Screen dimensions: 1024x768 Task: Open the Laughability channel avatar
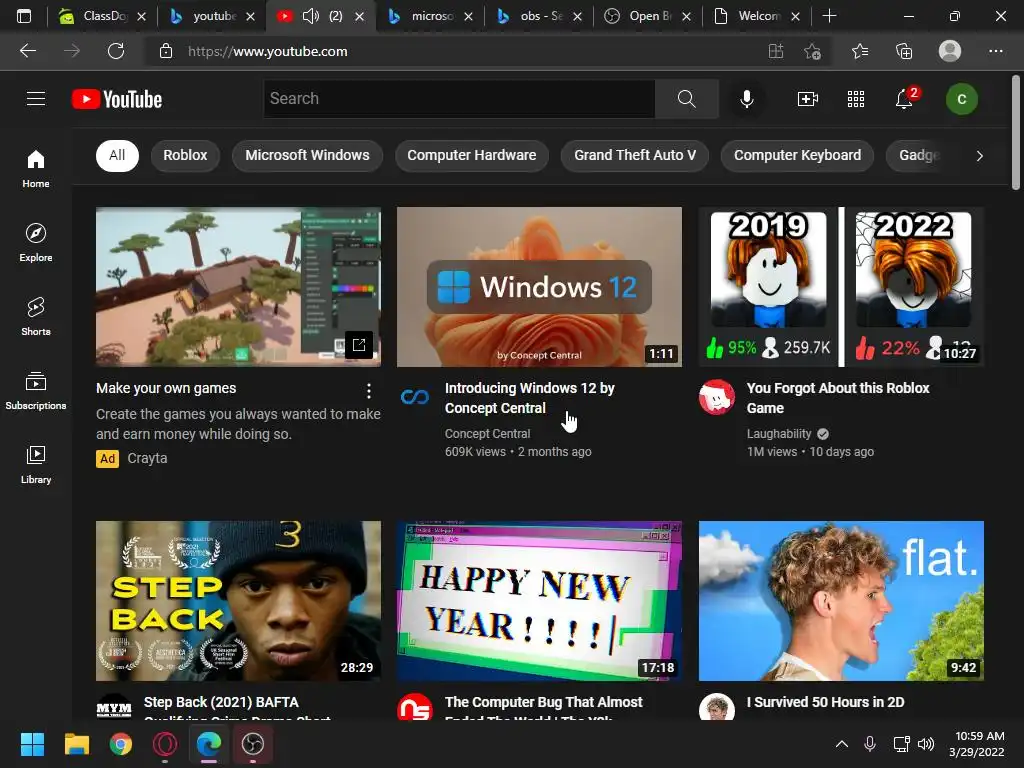716,396
